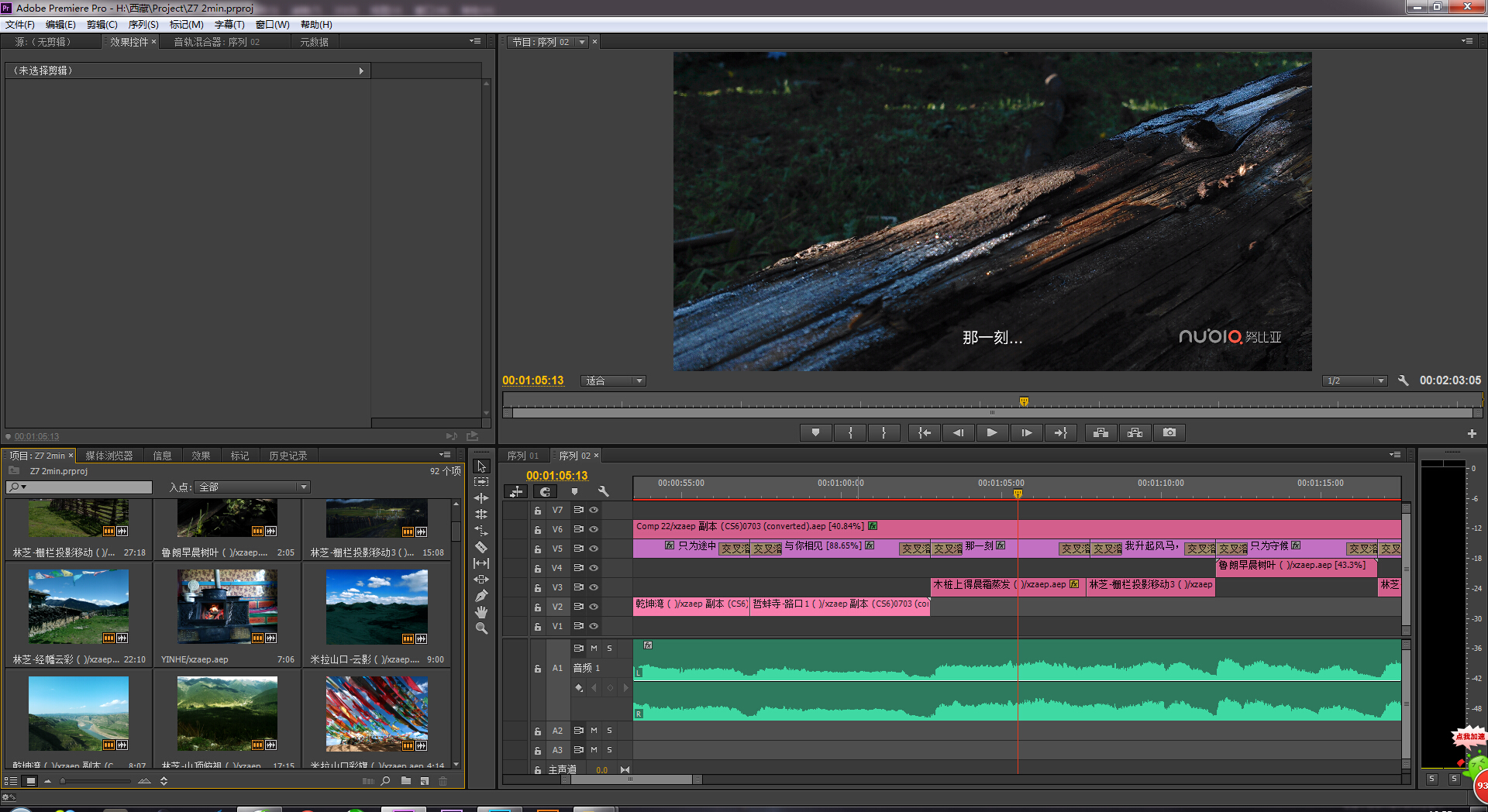This screenshot has width=1488, height=812.
Task: Create a new bin in the project panel
Action: pos(406,781)
